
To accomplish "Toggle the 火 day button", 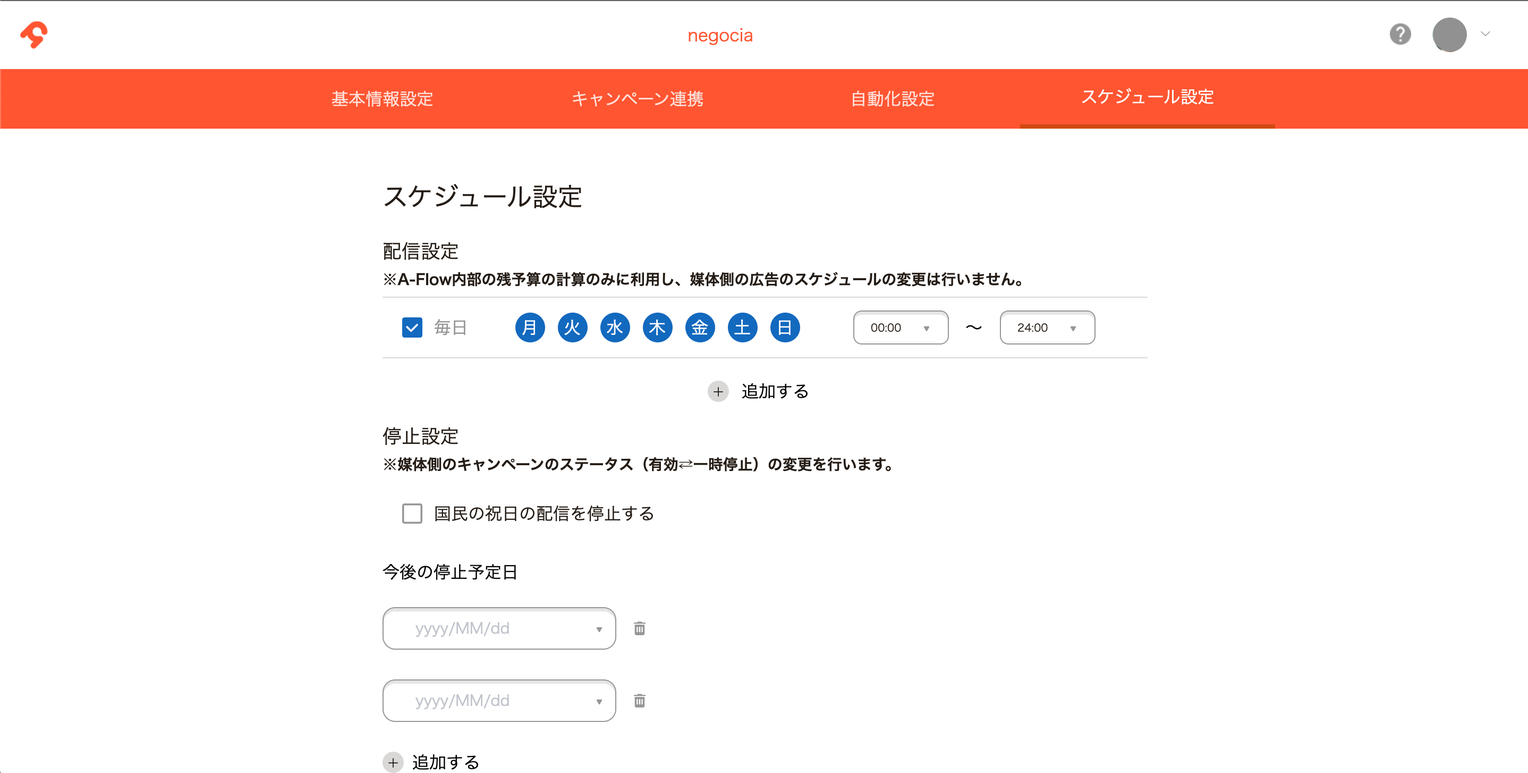I will pyautogui.click(x=572, y=328).
